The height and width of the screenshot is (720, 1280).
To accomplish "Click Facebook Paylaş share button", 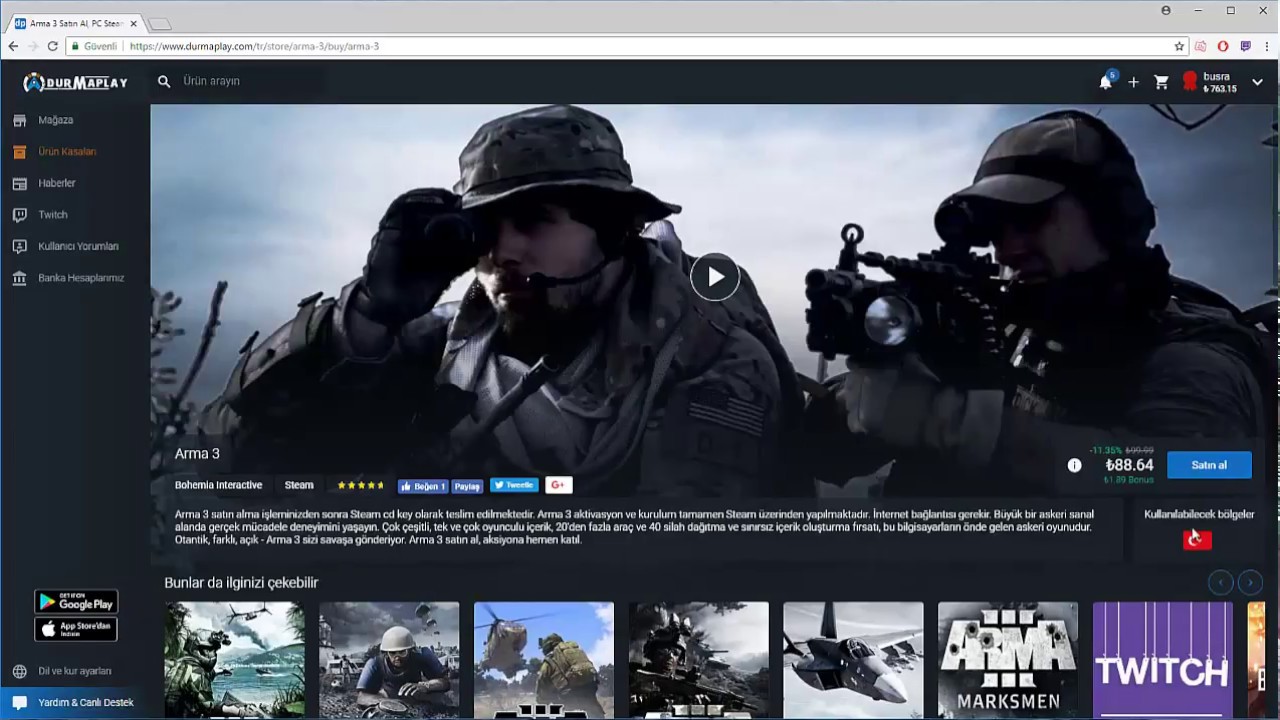I will (x=467, y=486).
